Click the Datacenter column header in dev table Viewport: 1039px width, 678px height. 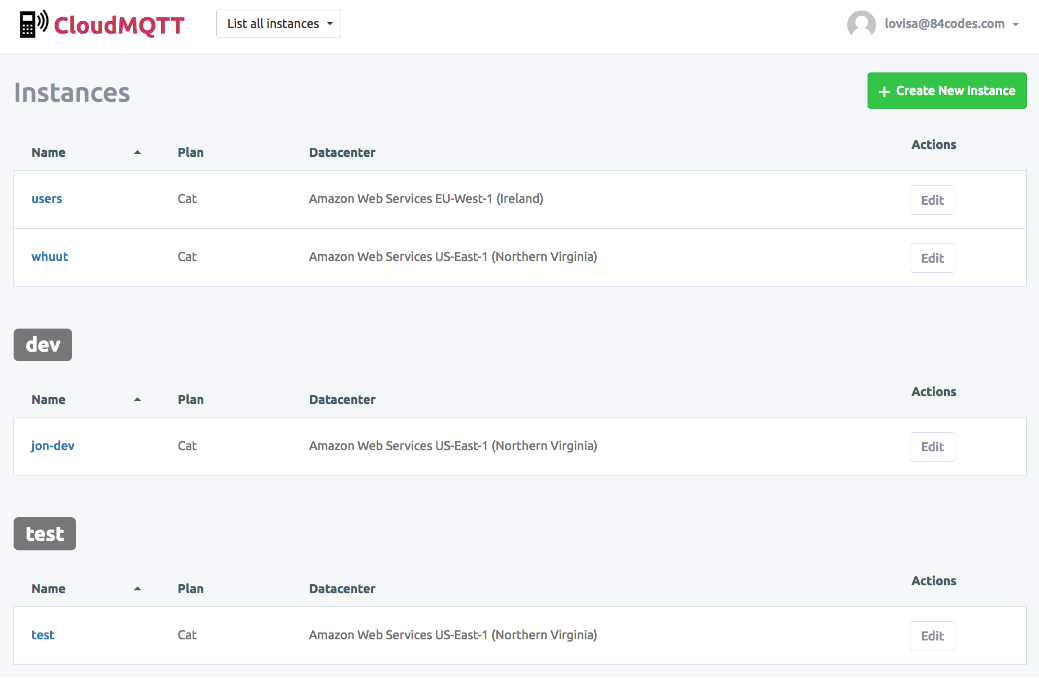coord(342,400)
